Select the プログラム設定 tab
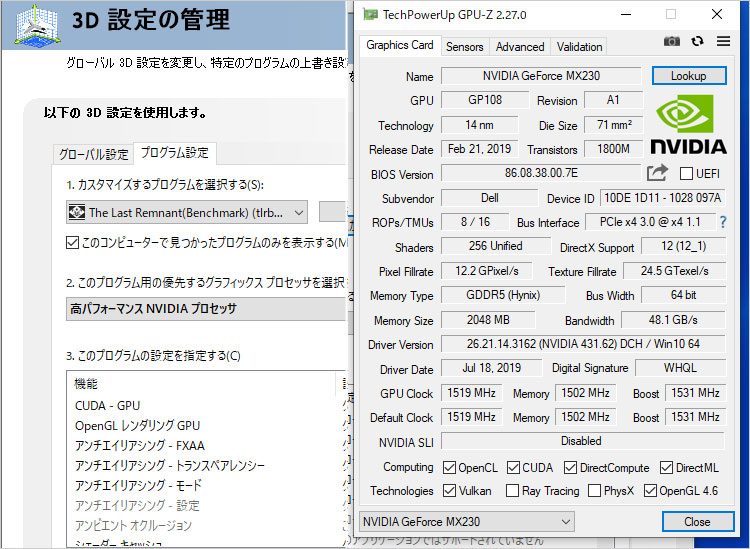This screenshot has width=750, height=549. (x=175, y=153)
